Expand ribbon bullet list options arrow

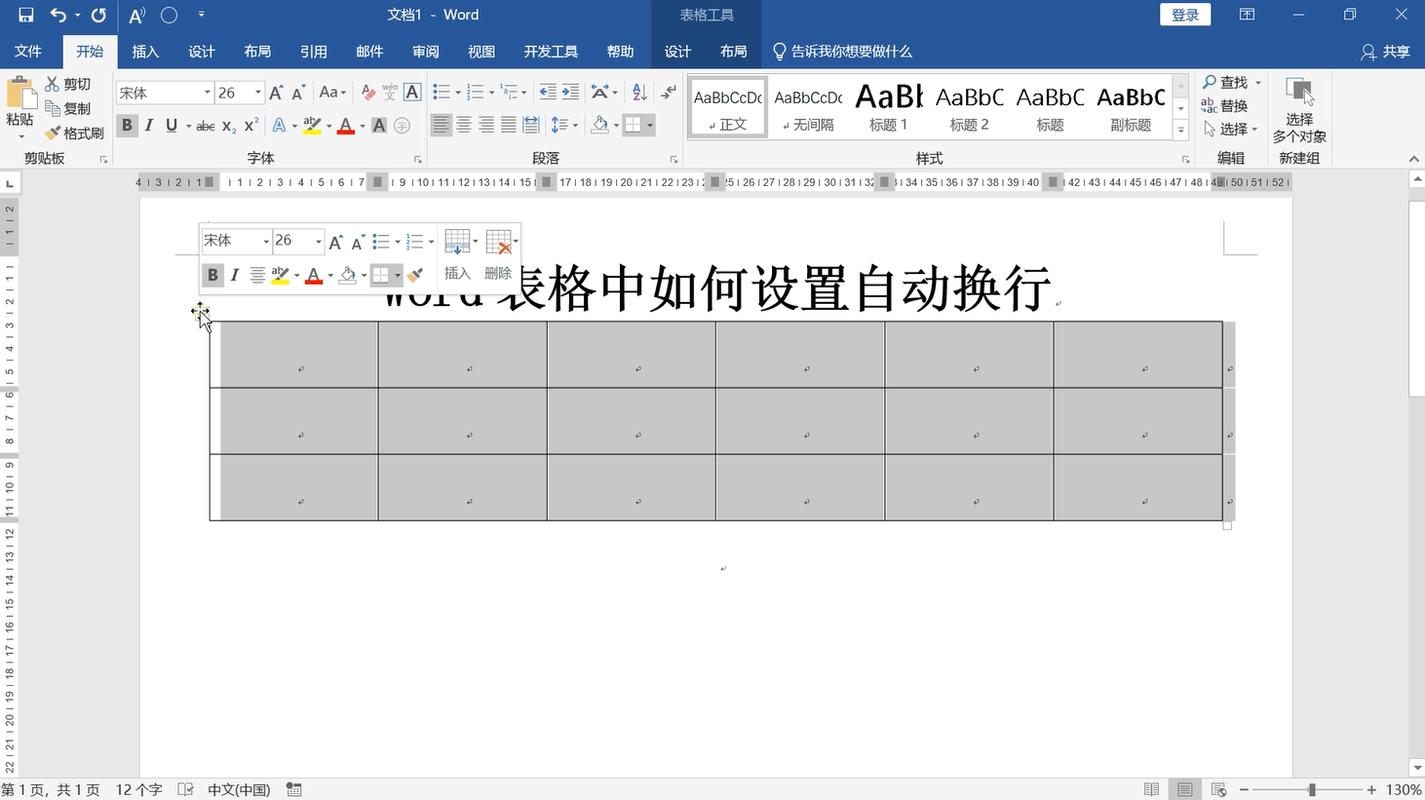[x=457, y=93]
